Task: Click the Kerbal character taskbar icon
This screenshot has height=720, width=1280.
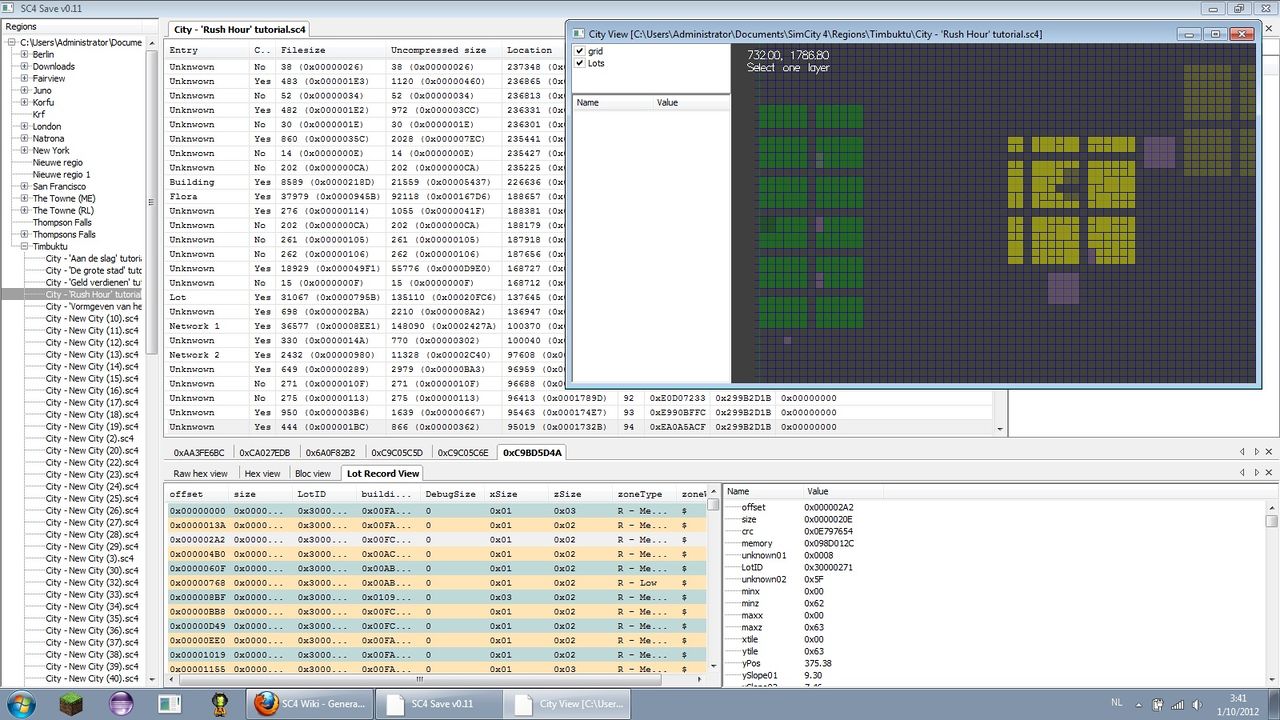Action: pyautogui.click(x=220, y=703)
